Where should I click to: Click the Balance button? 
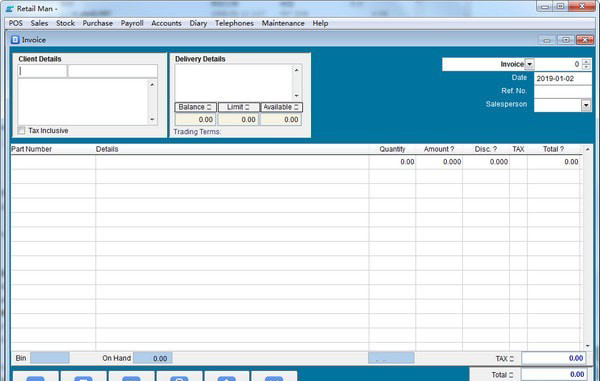point(196,107)
